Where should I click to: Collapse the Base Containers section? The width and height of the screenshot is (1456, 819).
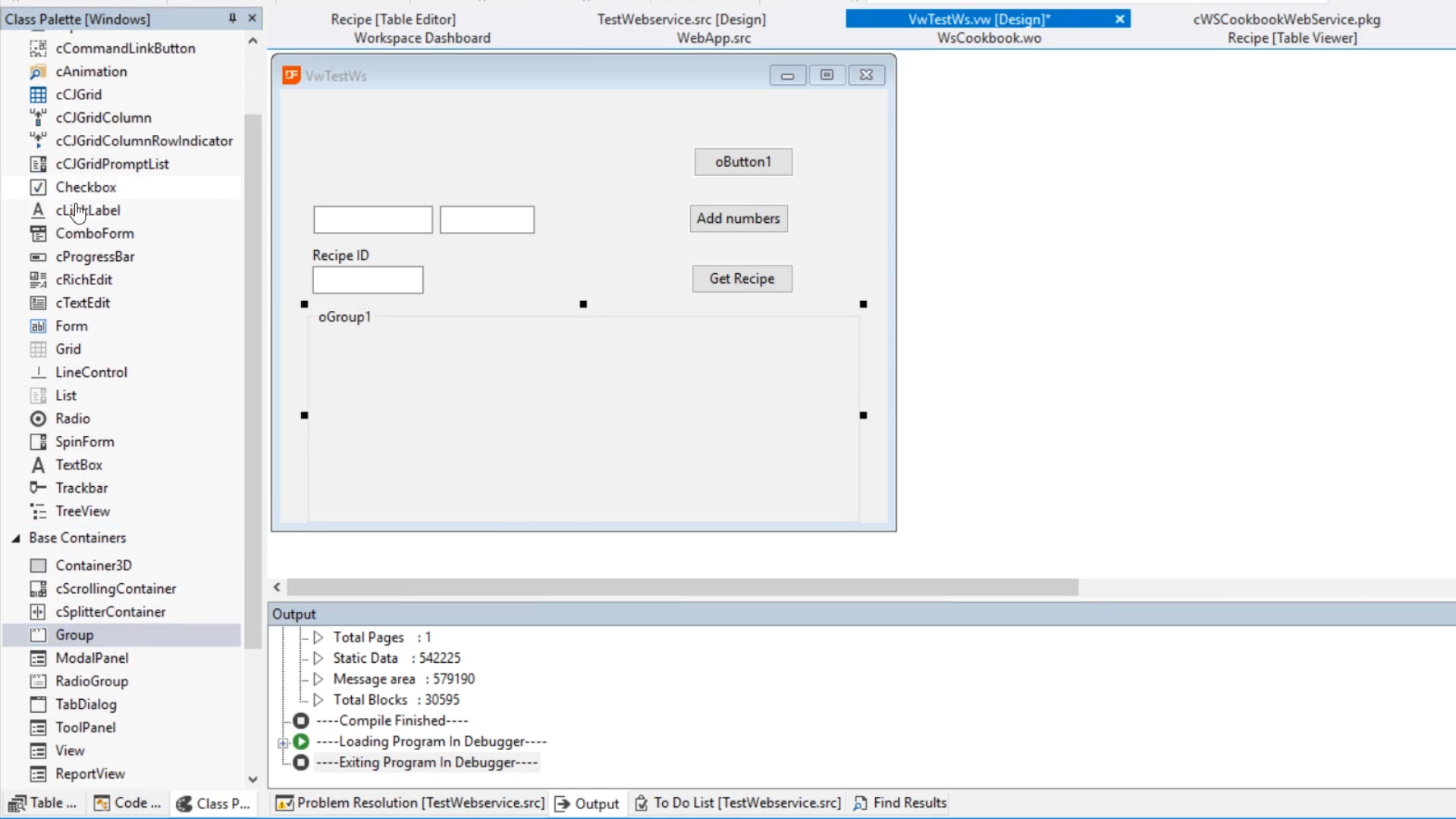point(16,538)
